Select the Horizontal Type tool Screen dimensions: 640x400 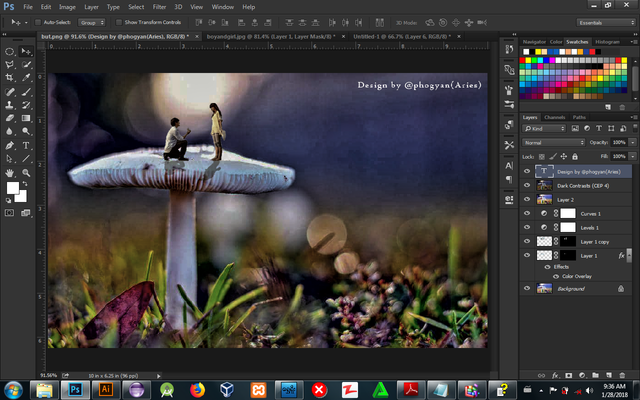[26, 145]
